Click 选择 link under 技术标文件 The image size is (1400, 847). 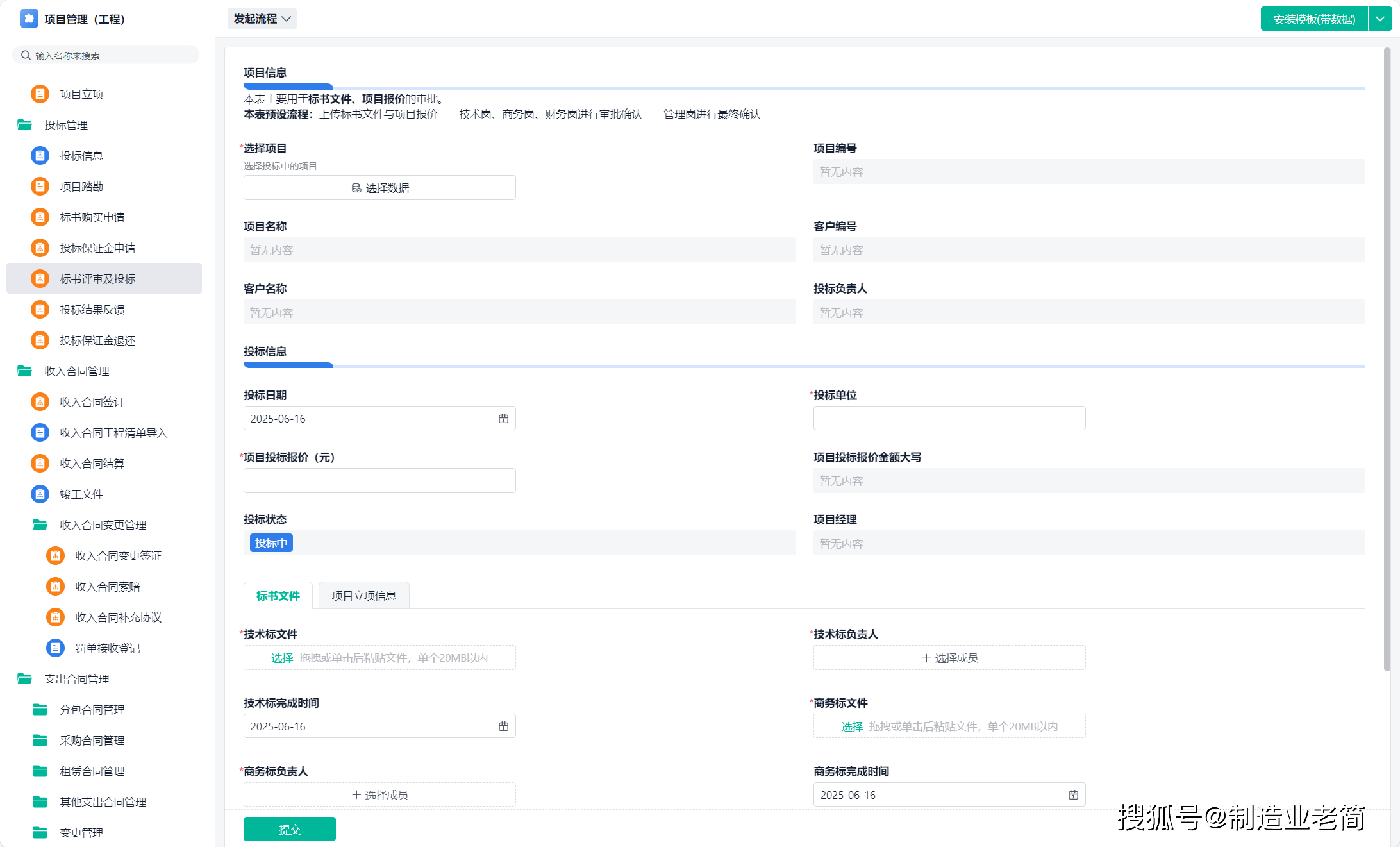tap(282, 658)
